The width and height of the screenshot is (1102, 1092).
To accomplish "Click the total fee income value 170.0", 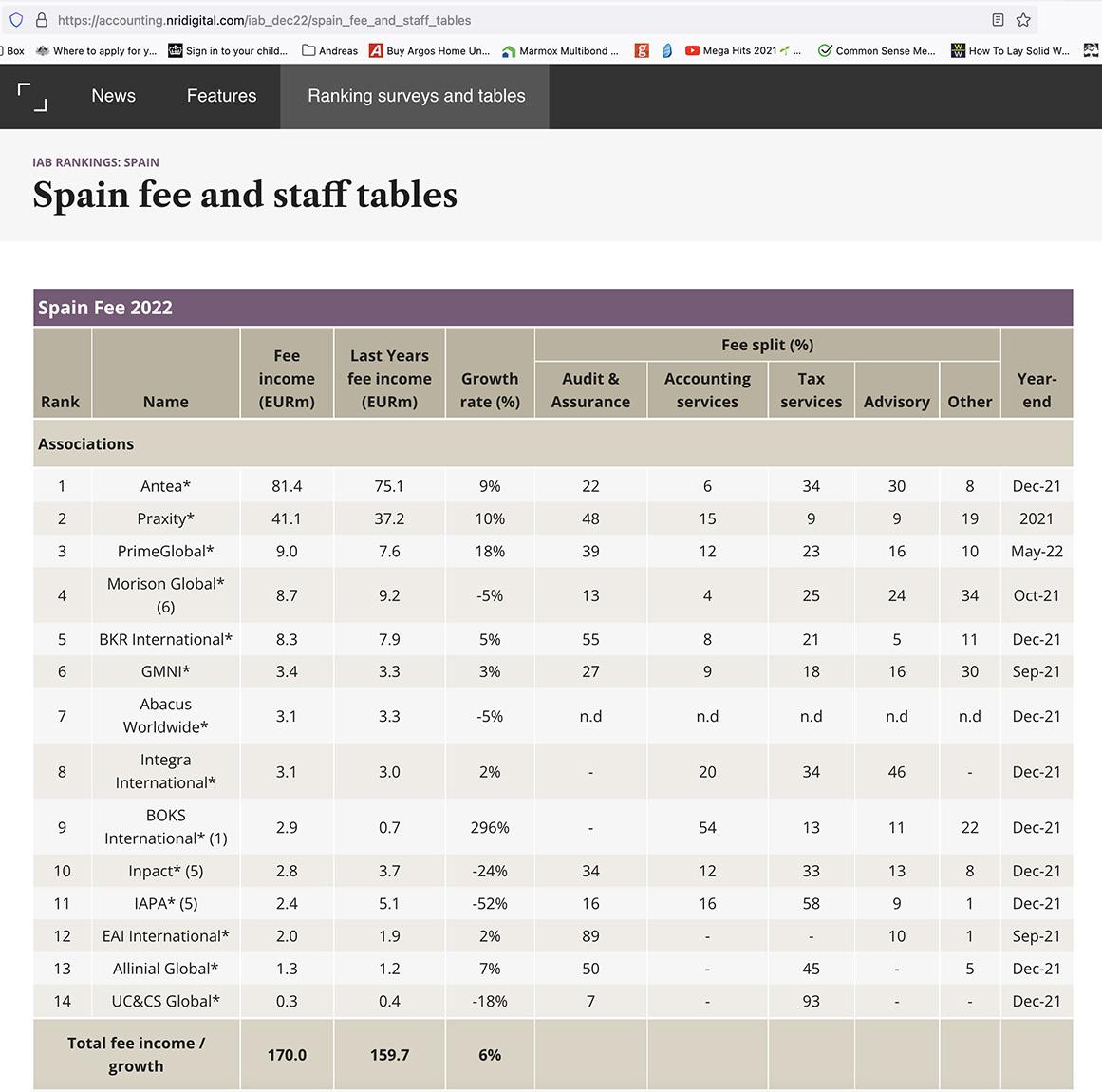I will (287, 1054).
